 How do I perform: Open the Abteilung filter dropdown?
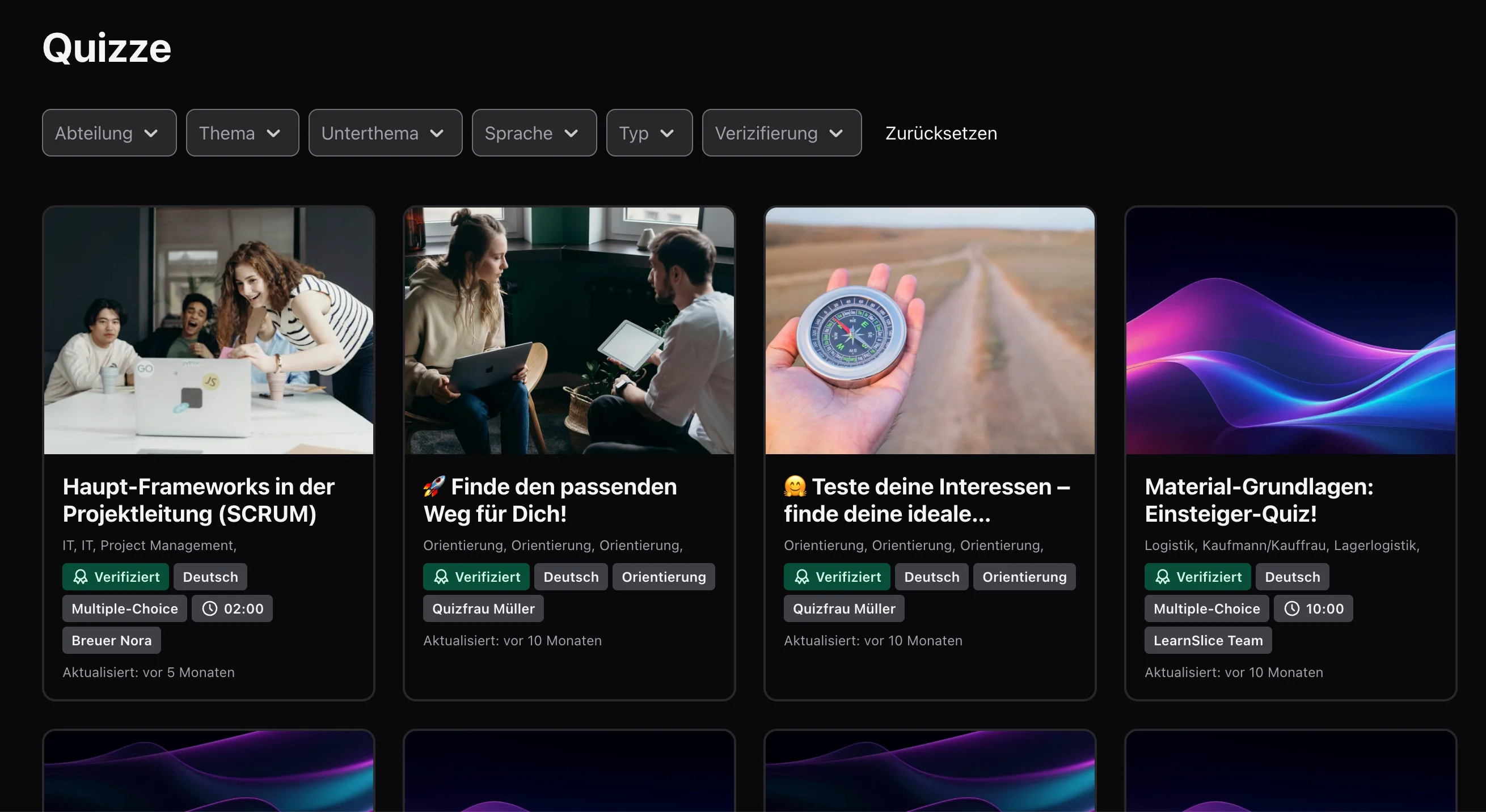point(109,133)
